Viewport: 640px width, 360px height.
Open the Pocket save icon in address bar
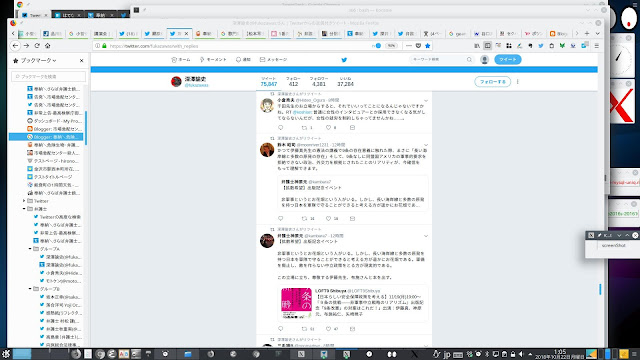(418, 46)
